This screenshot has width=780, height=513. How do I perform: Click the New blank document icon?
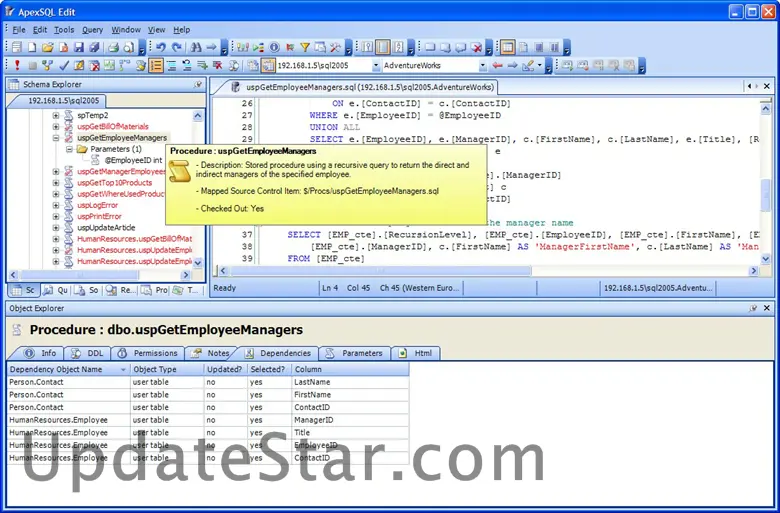point(32,48)
